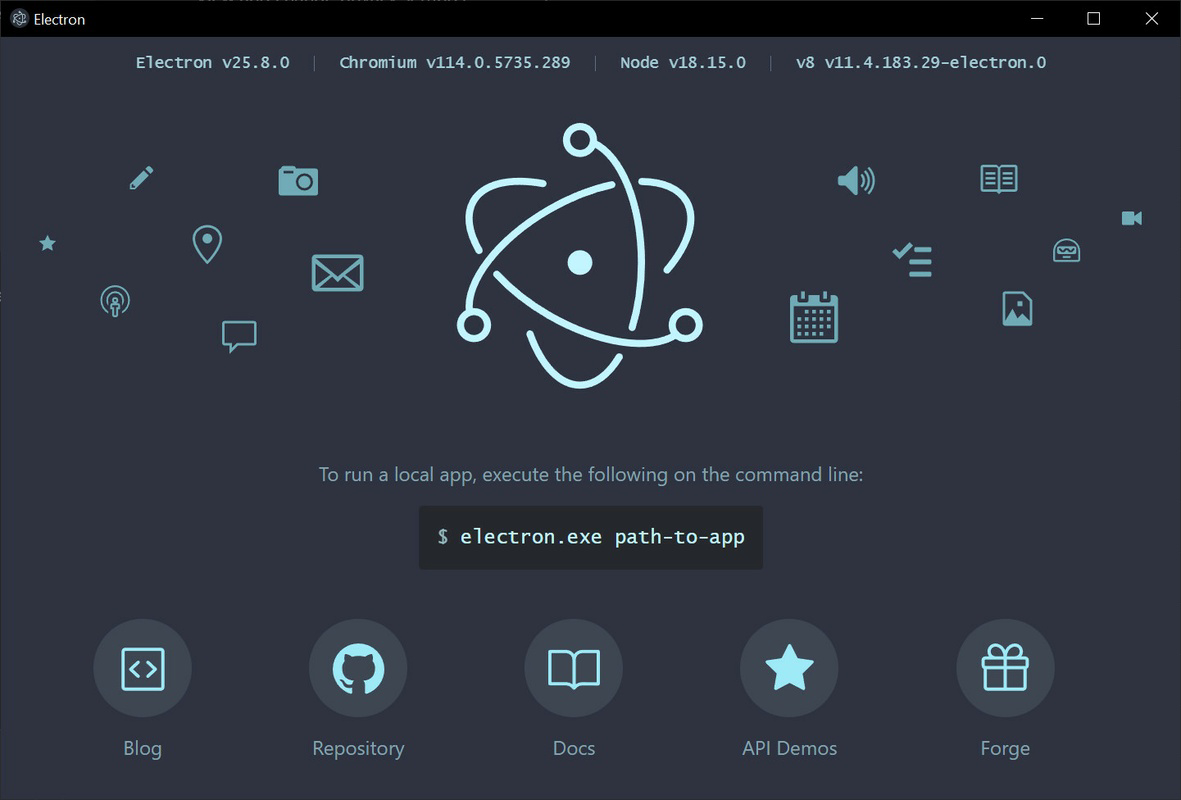Click the video camera icon
This screenshot has width=1181, height=800.
click(1132, 218)
